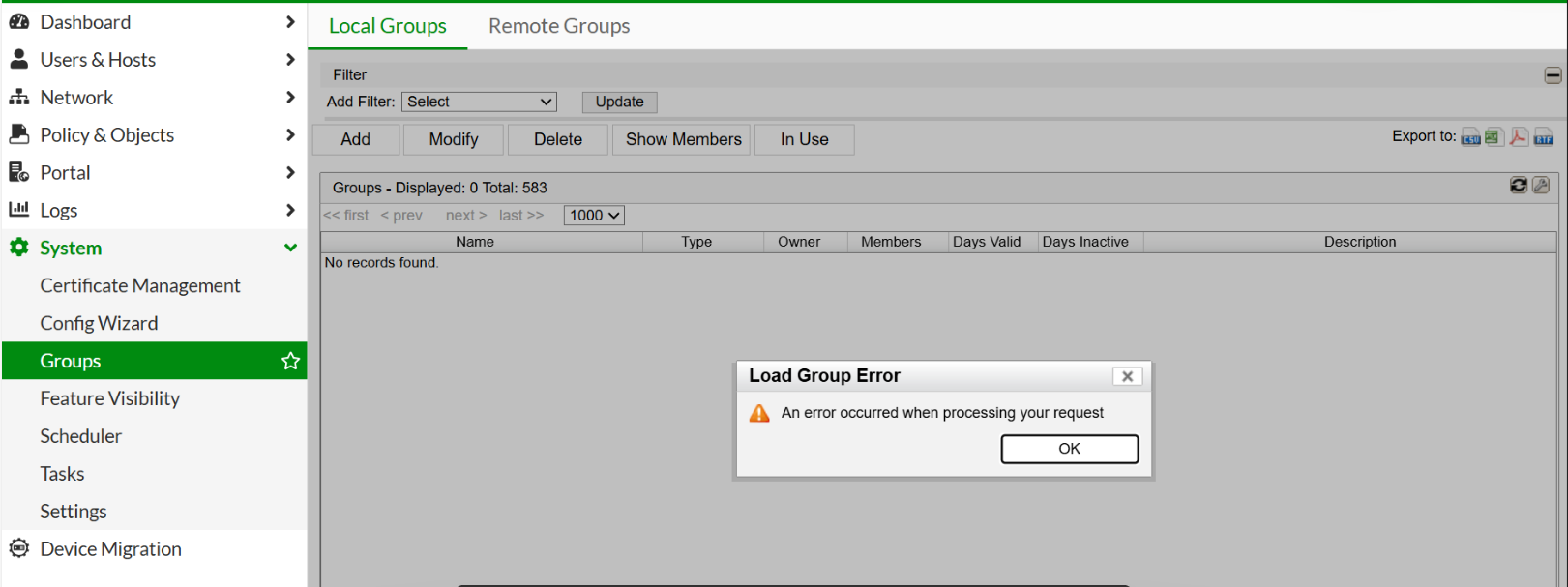Click the Modify button
The width and height of the screenshot is (1568, 587).
[x=454, y=139]
